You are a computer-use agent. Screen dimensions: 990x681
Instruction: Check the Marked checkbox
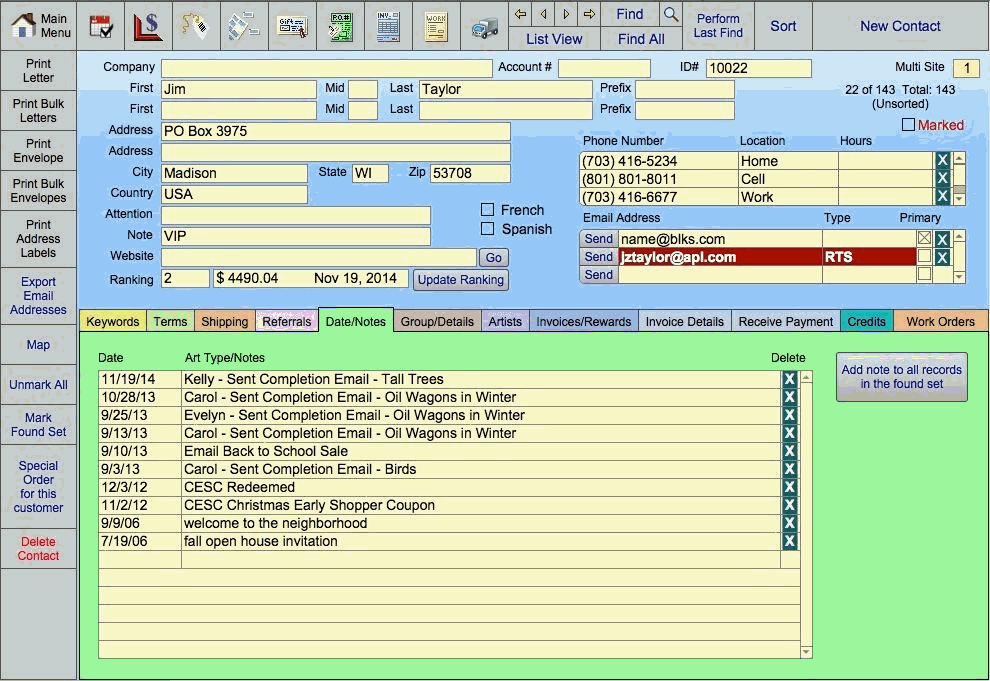[x=908, y=125]
